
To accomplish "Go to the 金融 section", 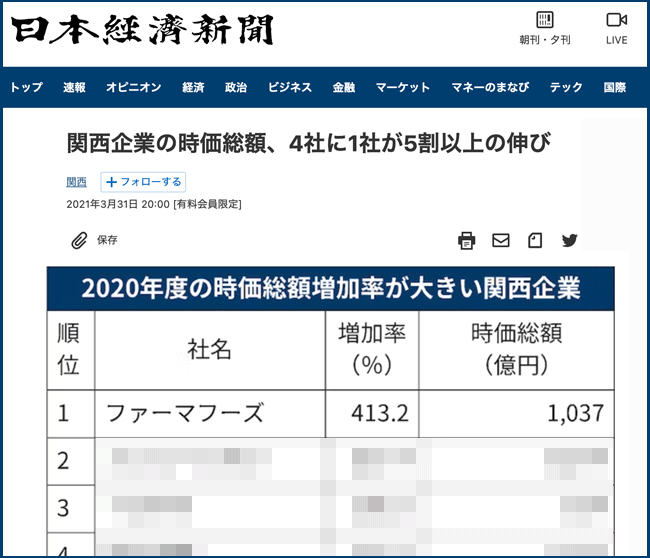I will [344, 88].
